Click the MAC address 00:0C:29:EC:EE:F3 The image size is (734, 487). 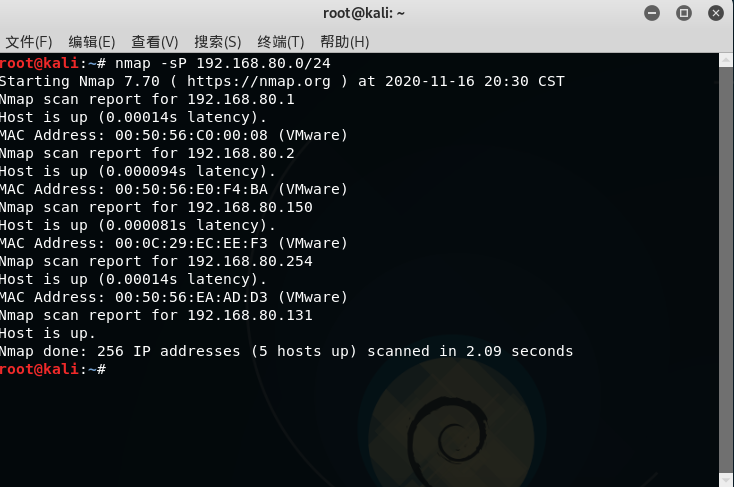(191, 244)
